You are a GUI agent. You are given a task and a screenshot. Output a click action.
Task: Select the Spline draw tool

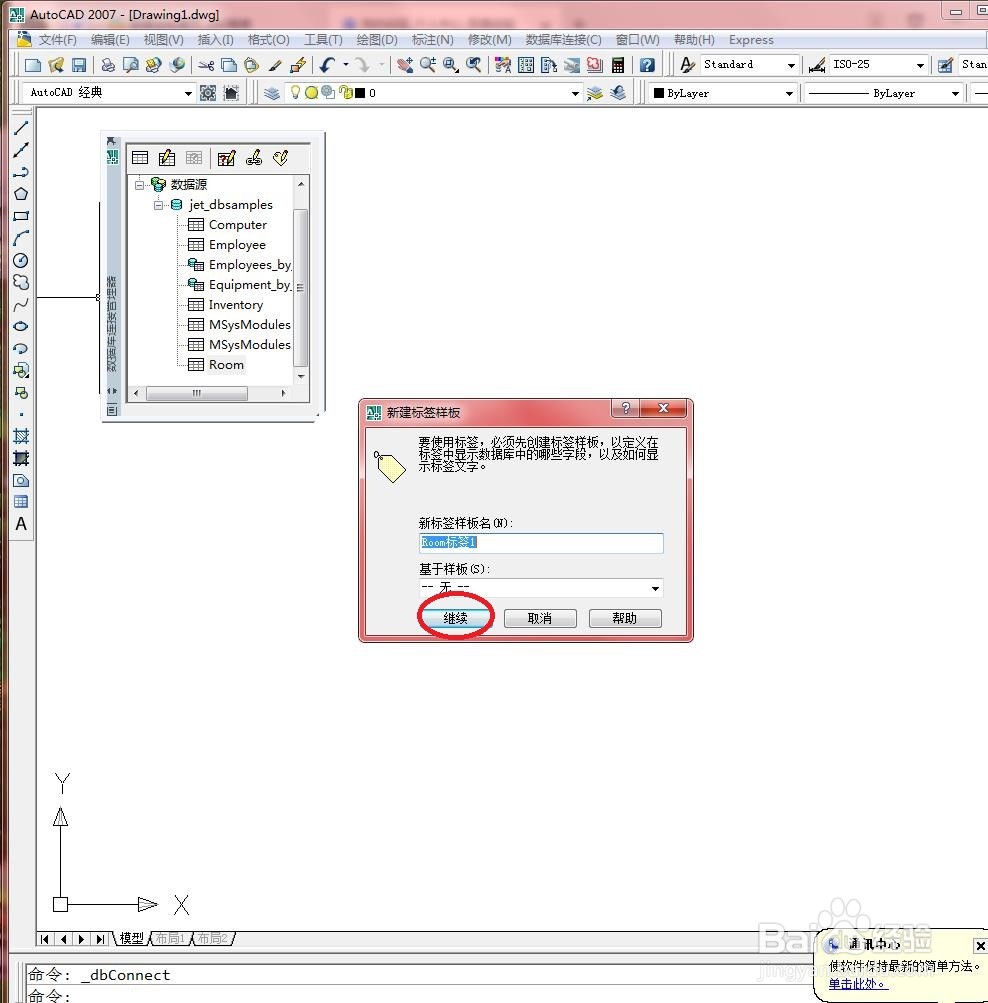[x=20, y=304]
